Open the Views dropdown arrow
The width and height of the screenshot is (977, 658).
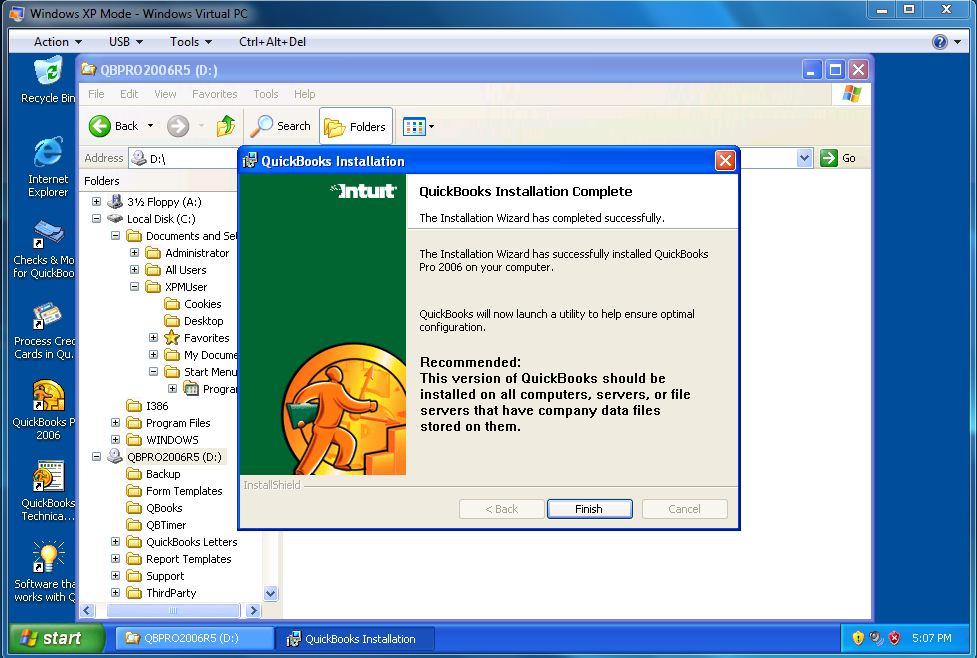431,126
